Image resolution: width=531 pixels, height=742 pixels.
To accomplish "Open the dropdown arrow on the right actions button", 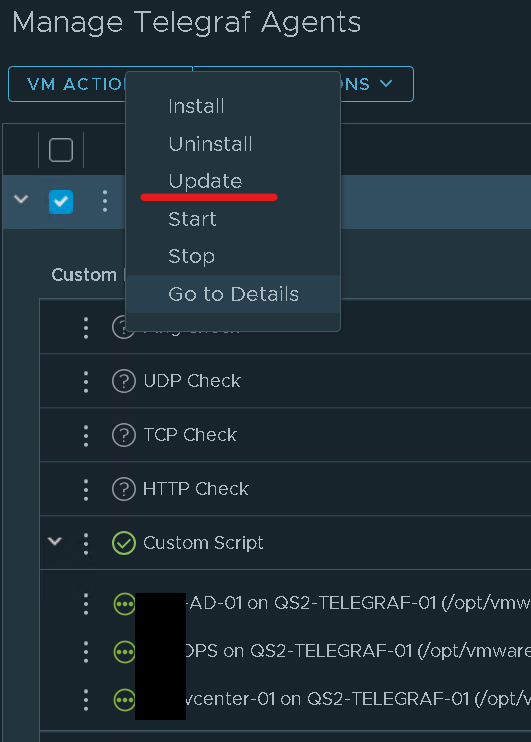I will click(x=386, y=84).
